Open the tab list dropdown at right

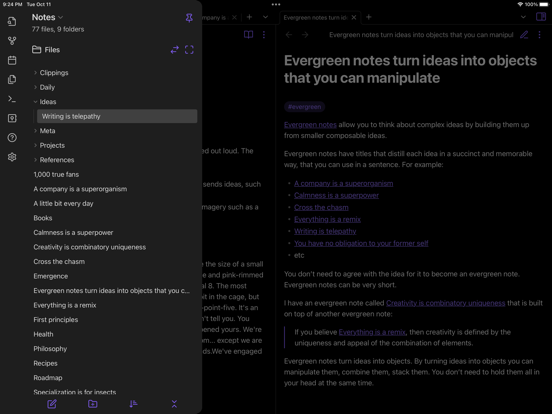523,17
